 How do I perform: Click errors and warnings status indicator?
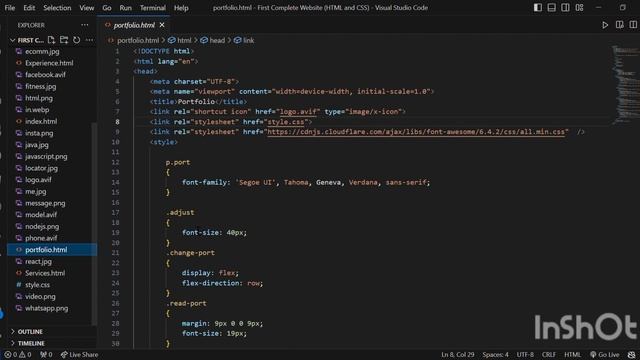point(18,355)
